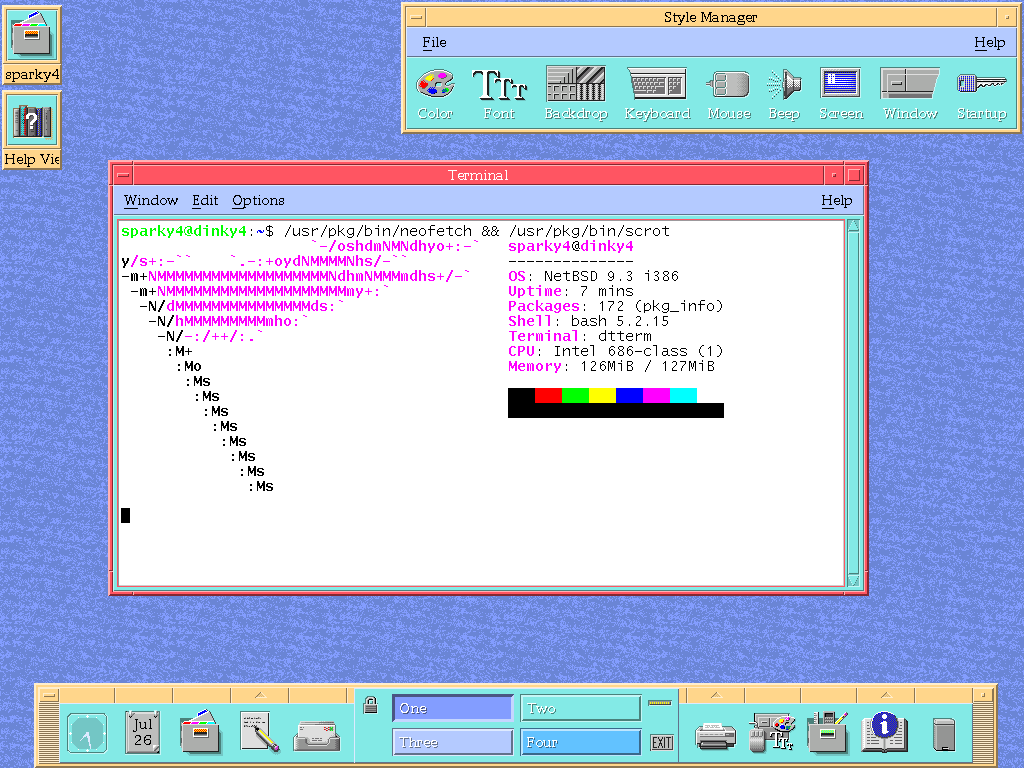The image size is (1024, 768).
Task: Expand the subpanel arrow above the printer icon
Action: 715,695
